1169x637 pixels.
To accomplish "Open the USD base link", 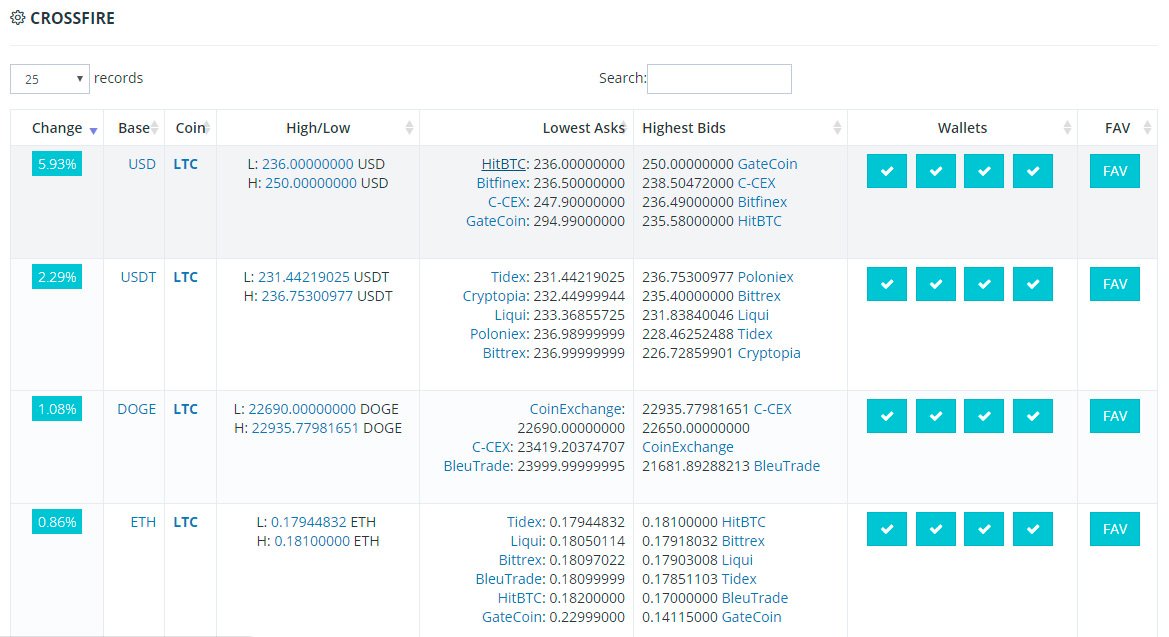I will coord(142,164).
